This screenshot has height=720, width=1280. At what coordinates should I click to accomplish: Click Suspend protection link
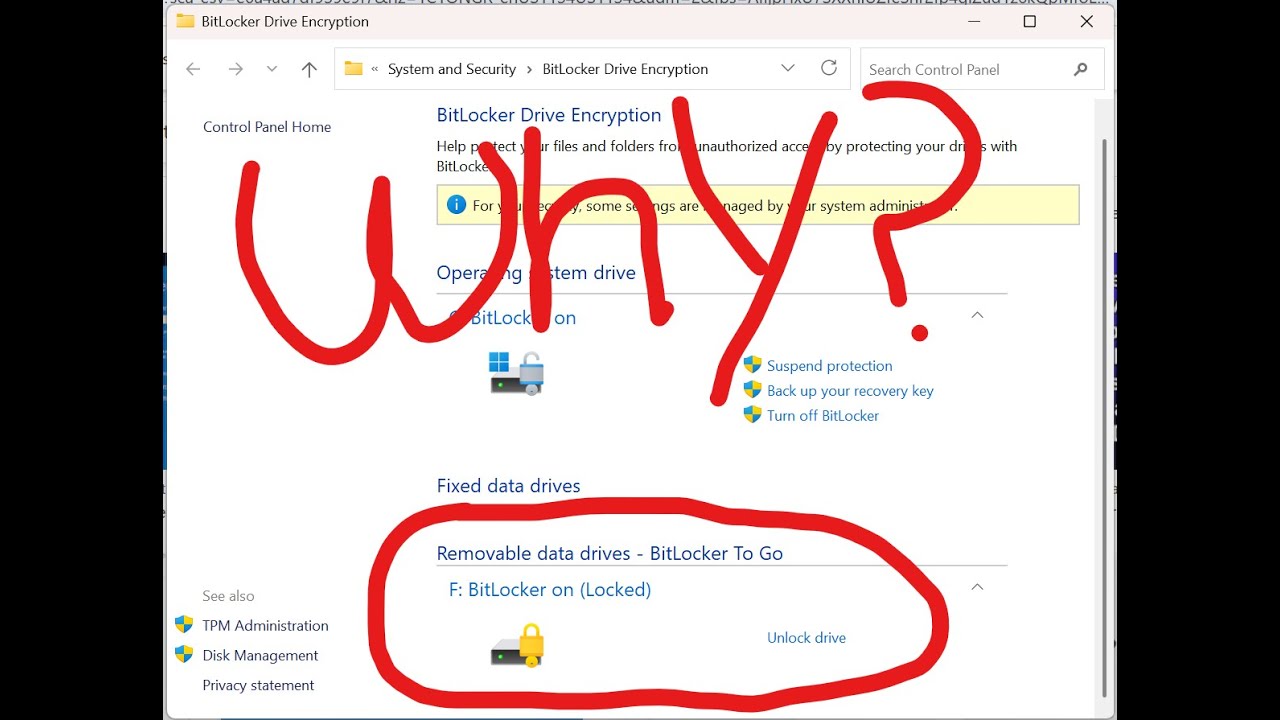tap(830, 366)
